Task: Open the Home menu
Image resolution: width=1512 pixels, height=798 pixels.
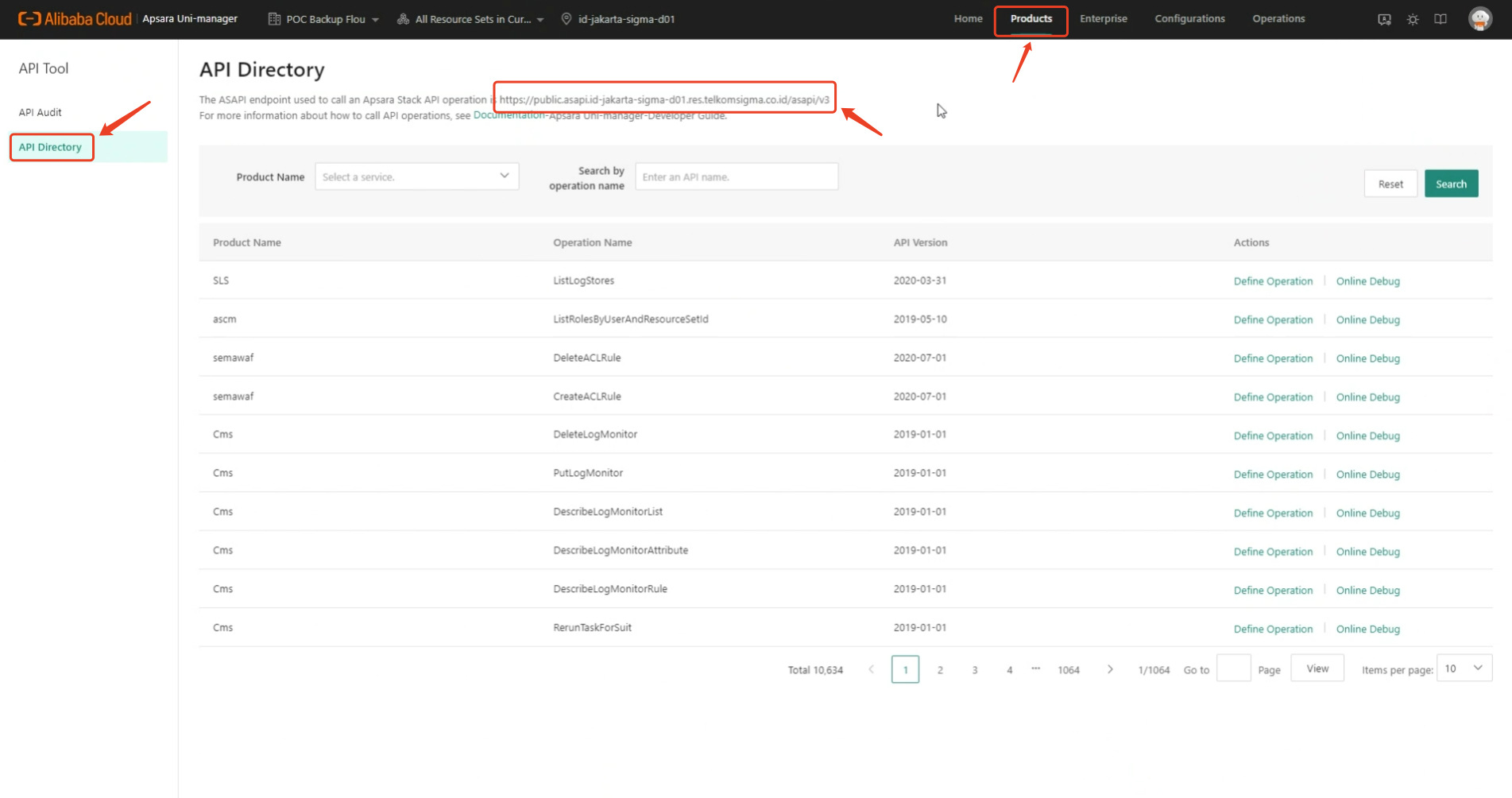Action: click(968, 19)
